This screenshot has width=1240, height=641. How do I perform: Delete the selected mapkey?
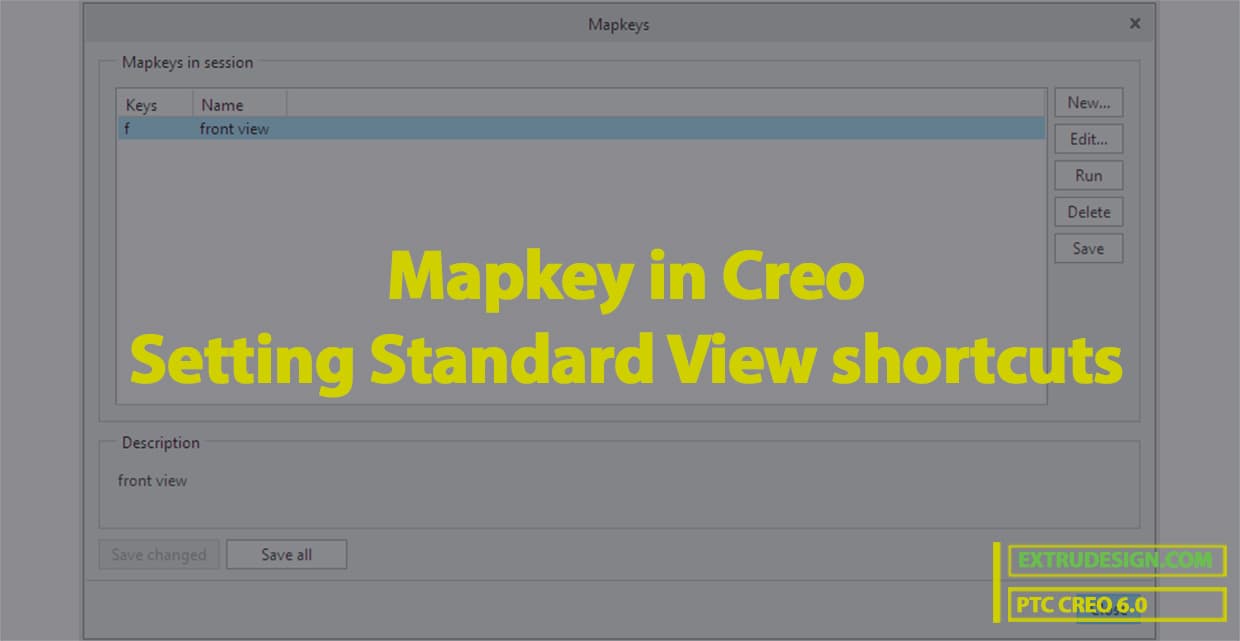click(1089, 212)
